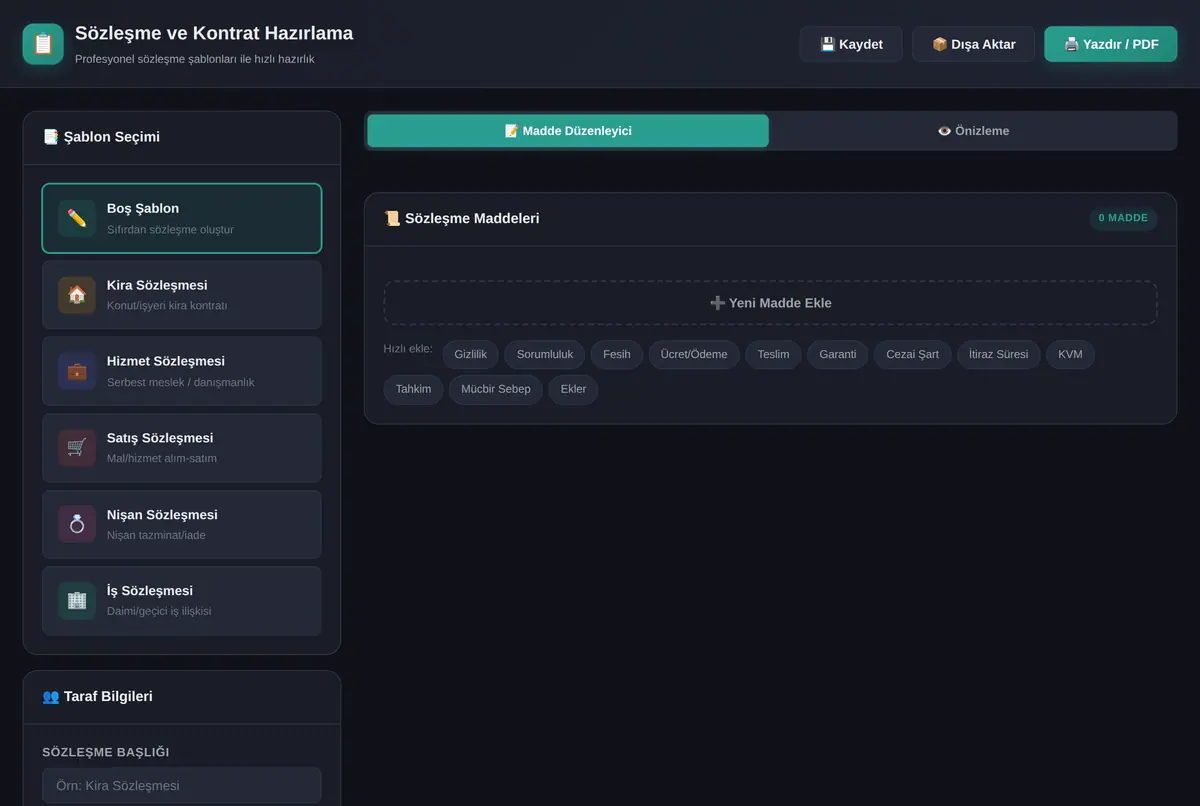
Task: Select the Nişan Sözleşmesi template title
Action: [162, 515]
